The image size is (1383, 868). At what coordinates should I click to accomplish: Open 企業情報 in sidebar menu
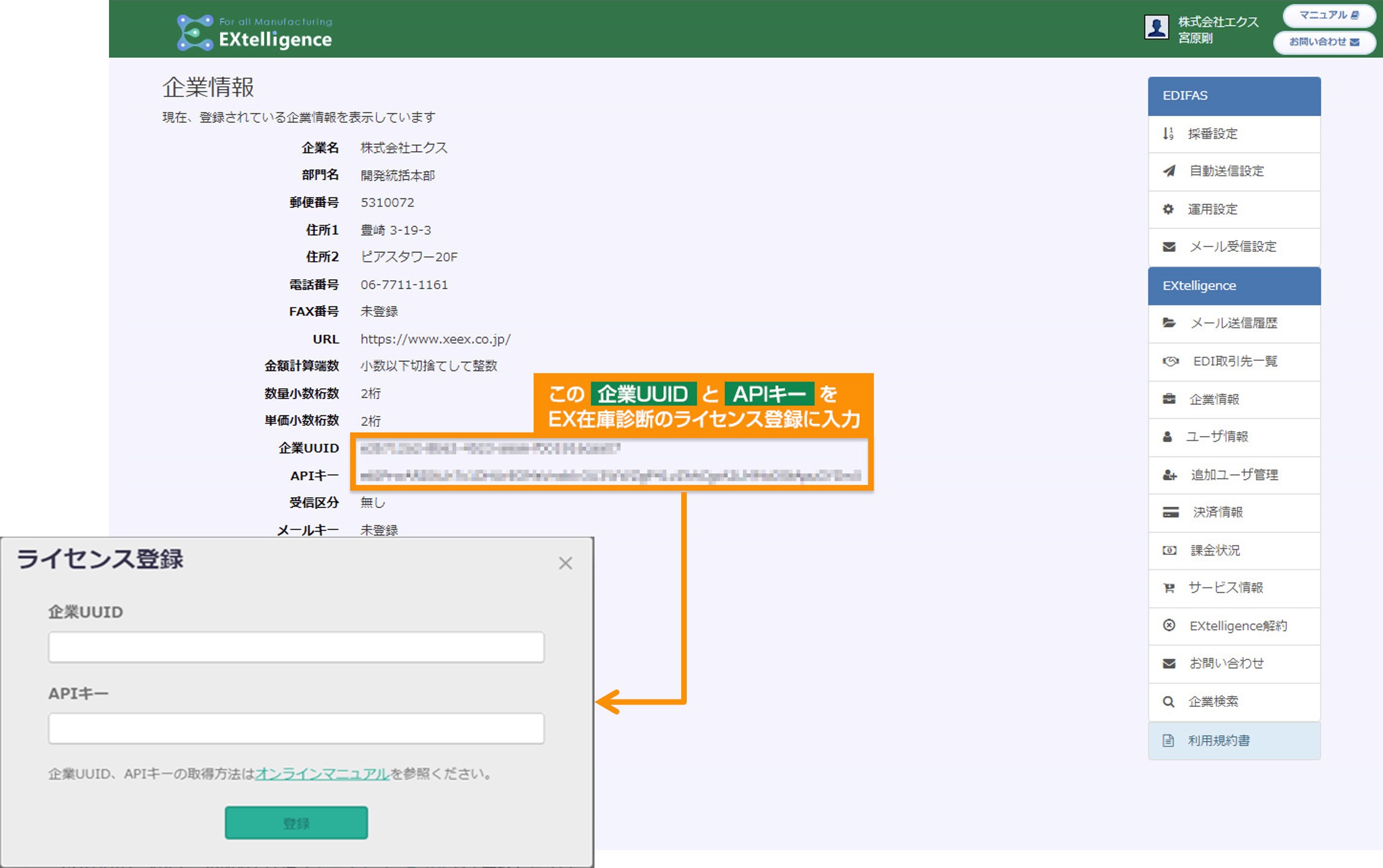pos(1234,400)
